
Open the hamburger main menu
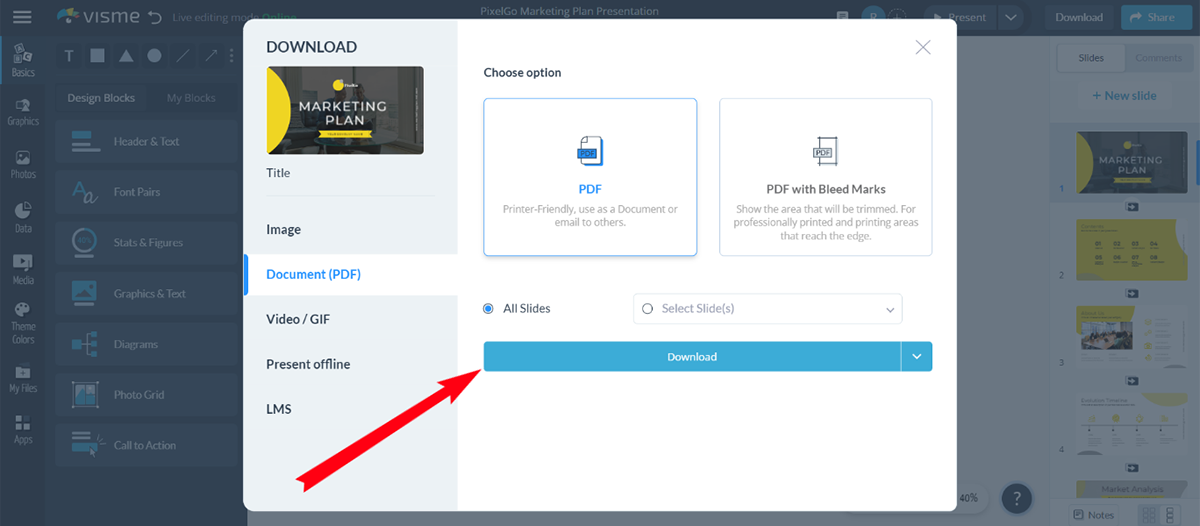point(22,17)
